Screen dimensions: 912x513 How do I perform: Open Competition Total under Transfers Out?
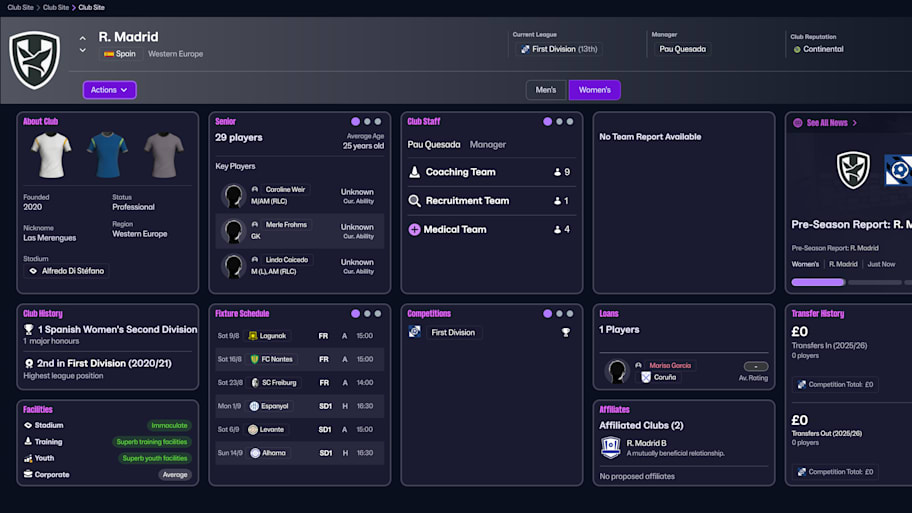(x=835, y=472)
